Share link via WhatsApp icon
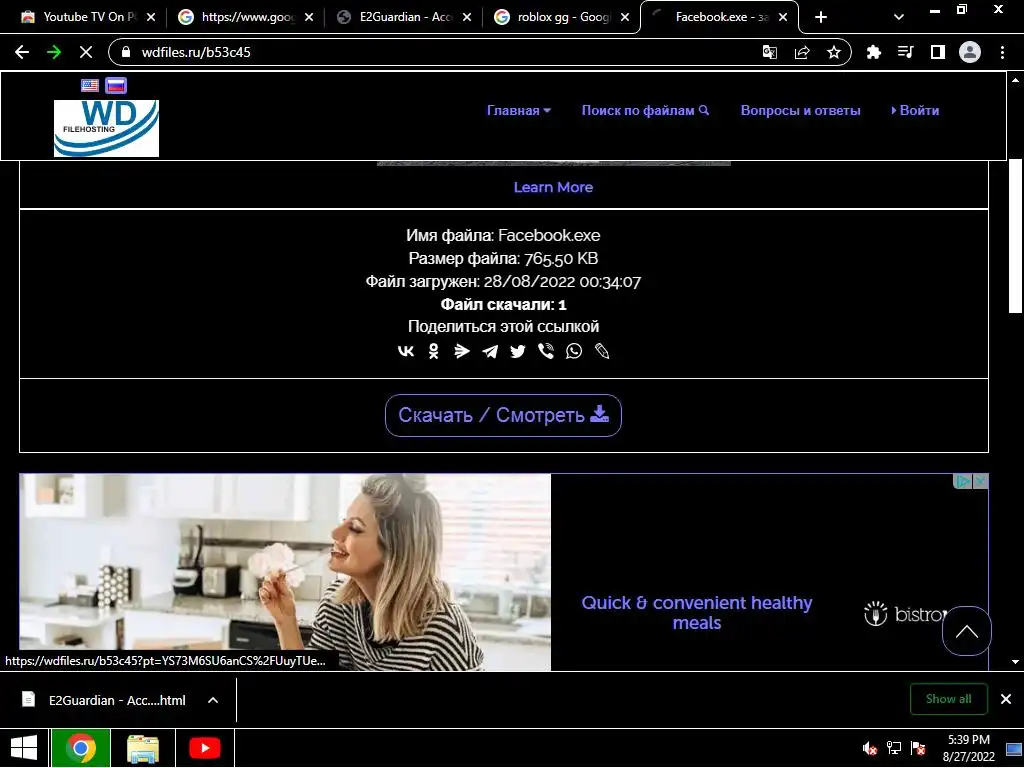 pyautogui.click(x=573, y=351)
